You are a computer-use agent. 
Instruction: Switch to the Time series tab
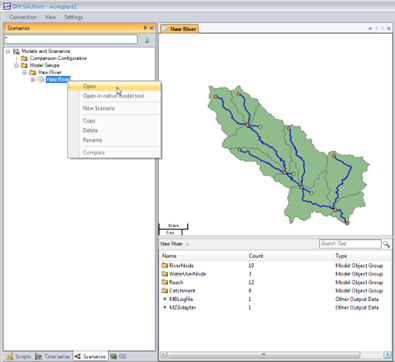53,356
